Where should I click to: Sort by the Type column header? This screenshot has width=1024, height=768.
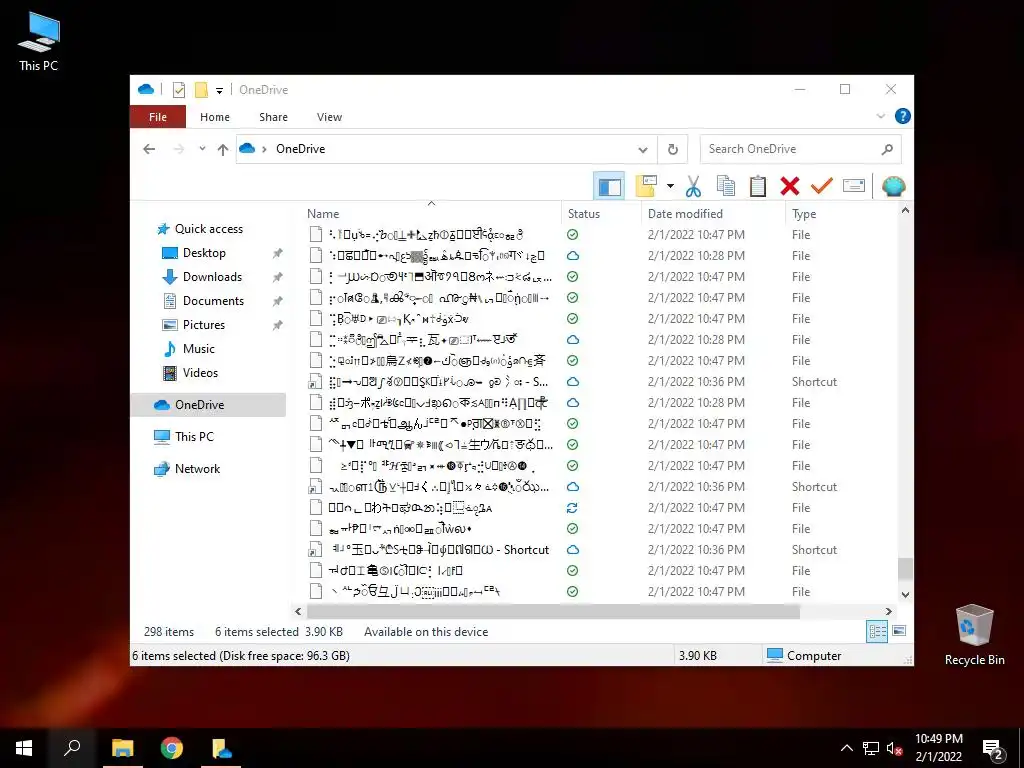tap(841, 214)
